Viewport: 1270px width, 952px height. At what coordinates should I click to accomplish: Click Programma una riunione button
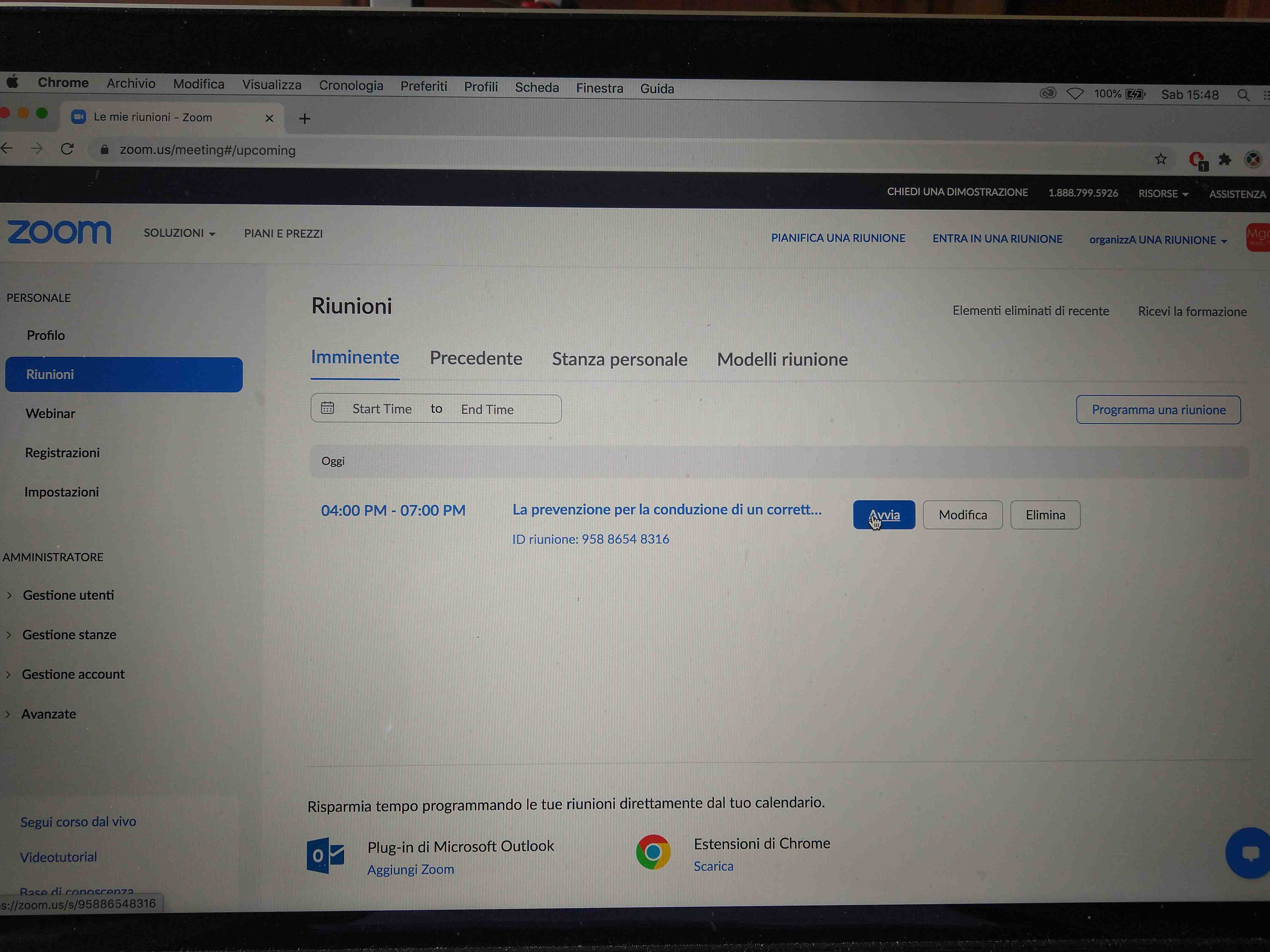[1159, 410]
